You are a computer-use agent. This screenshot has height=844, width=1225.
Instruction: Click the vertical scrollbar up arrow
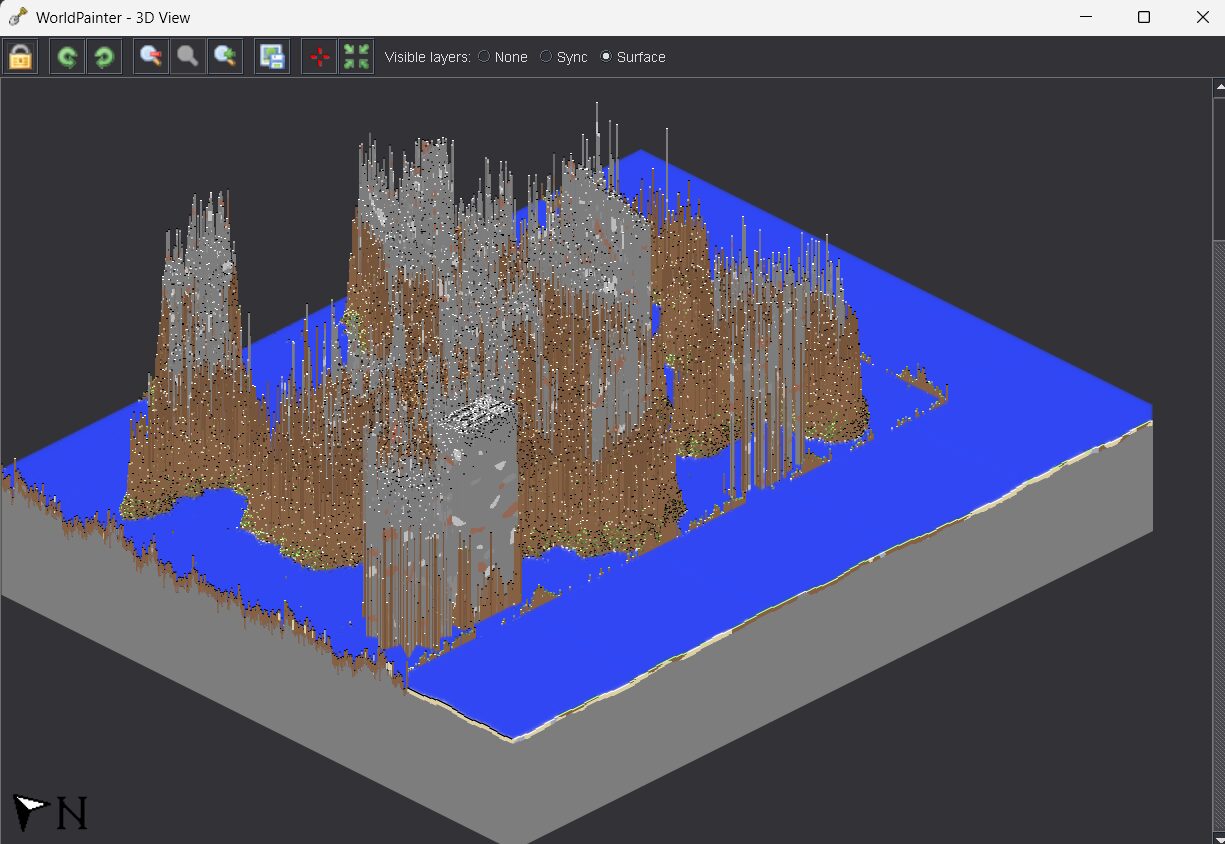(x=1218, y=88)
